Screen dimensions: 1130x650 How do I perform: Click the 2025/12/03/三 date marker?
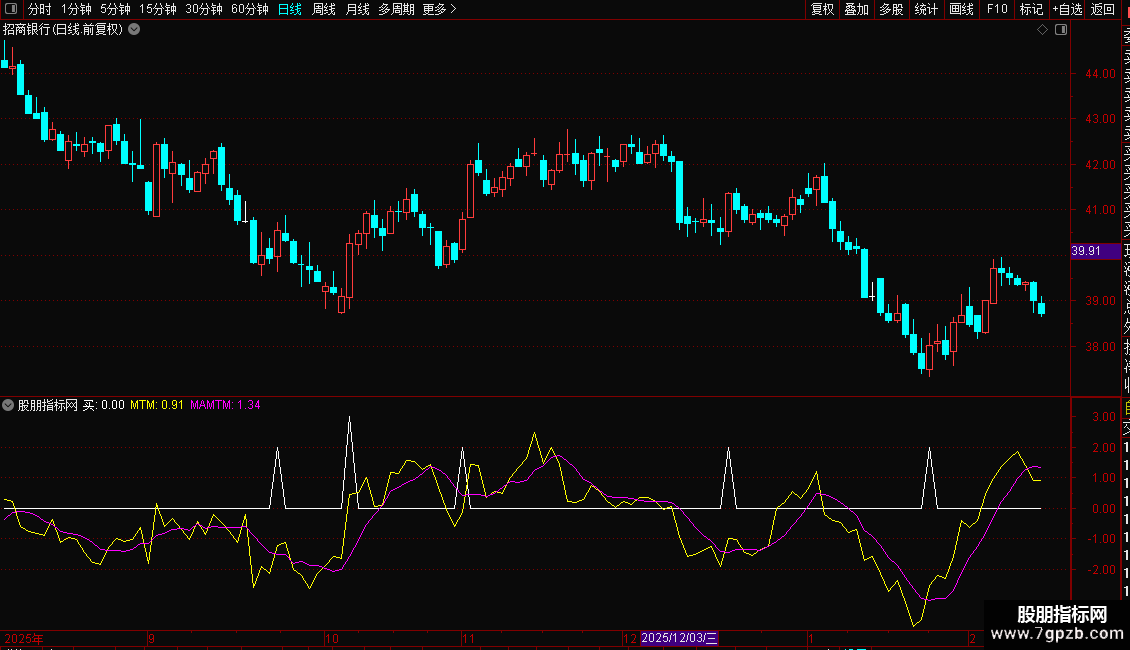(679, 638)
